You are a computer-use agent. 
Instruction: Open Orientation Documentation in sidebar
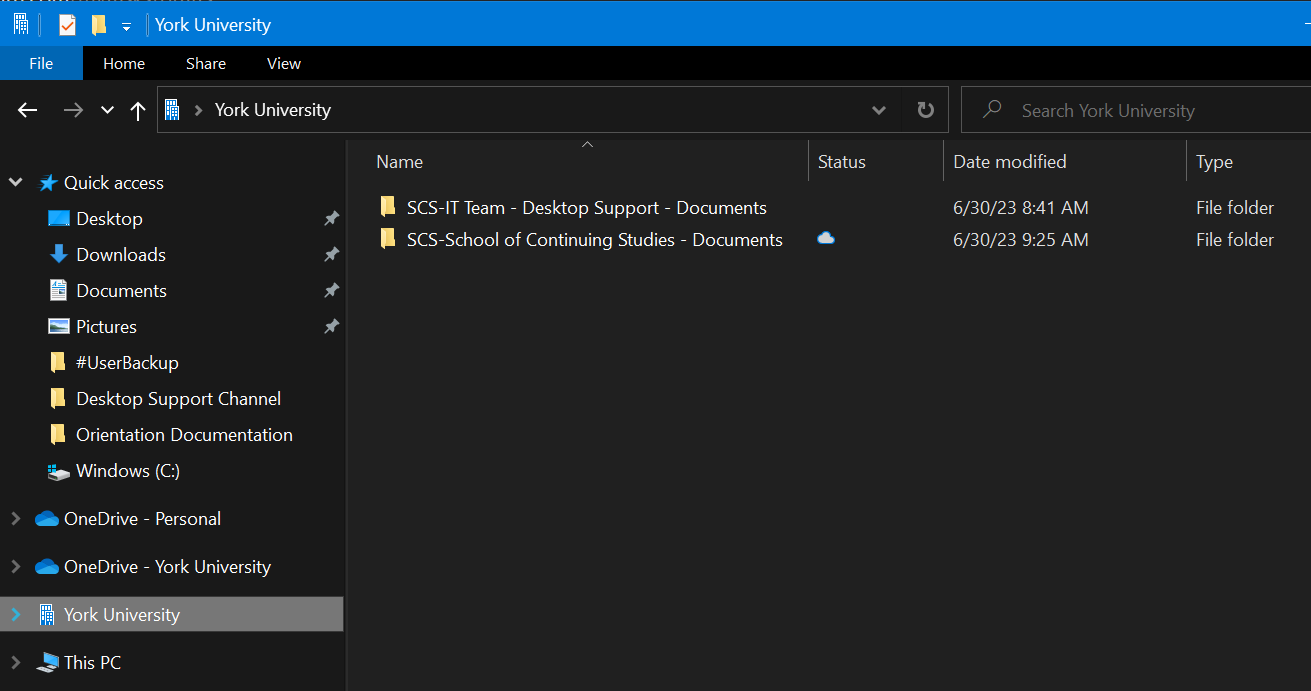(x=184, y=435)
